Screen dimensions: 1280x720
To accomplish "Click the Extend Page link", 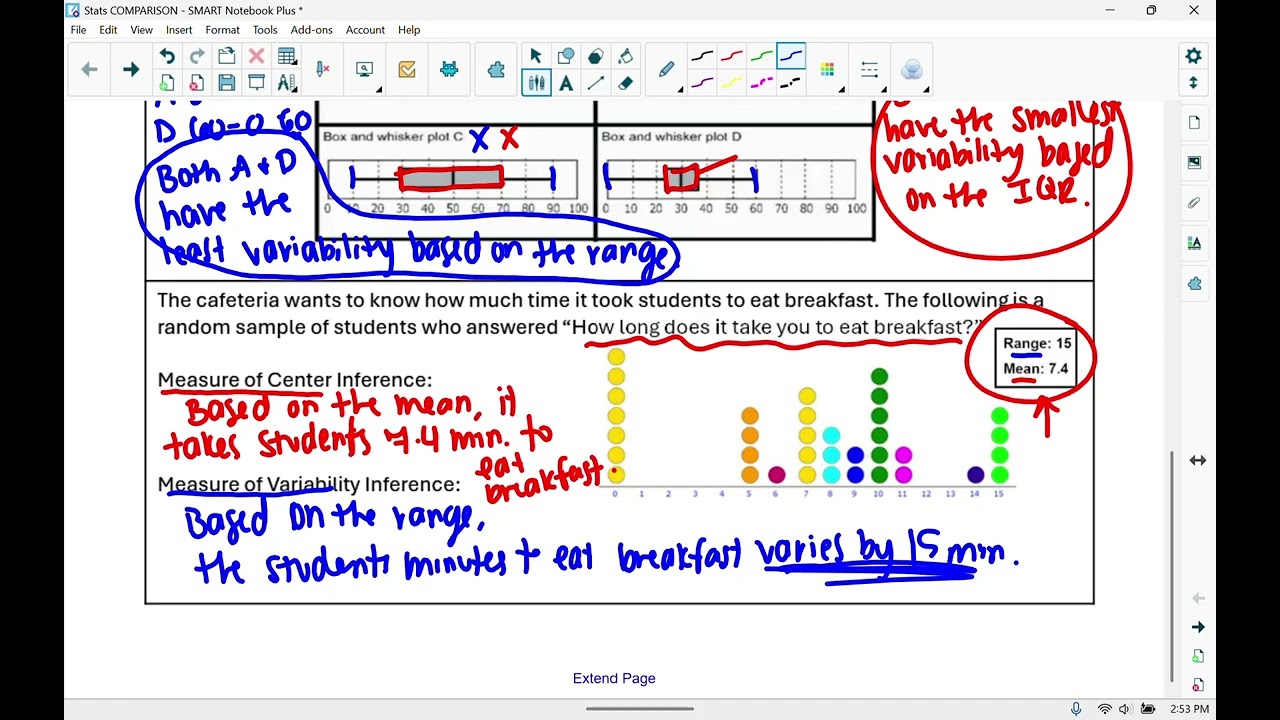I will (x=614, y=678).
